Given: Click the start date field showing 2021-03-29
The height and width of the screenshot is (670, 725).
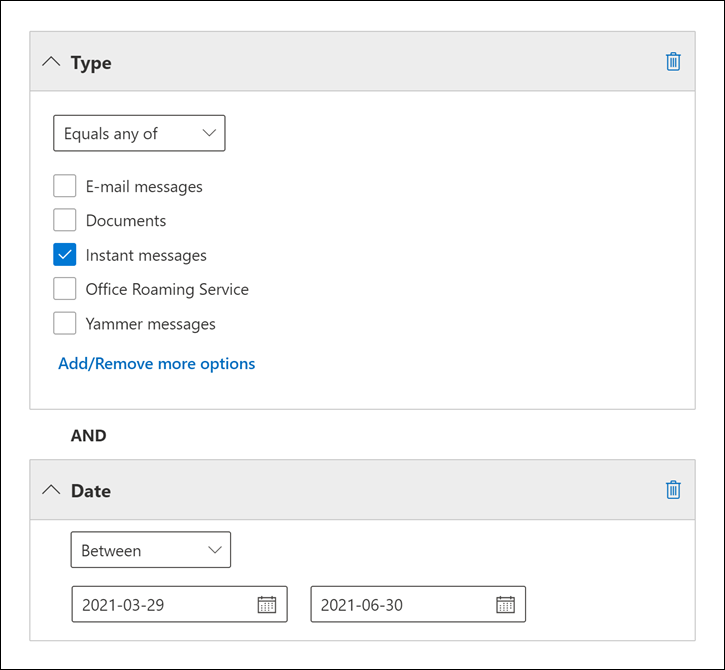Looking at the screenshot, I should pyautogui.click(x=160, y=605).
